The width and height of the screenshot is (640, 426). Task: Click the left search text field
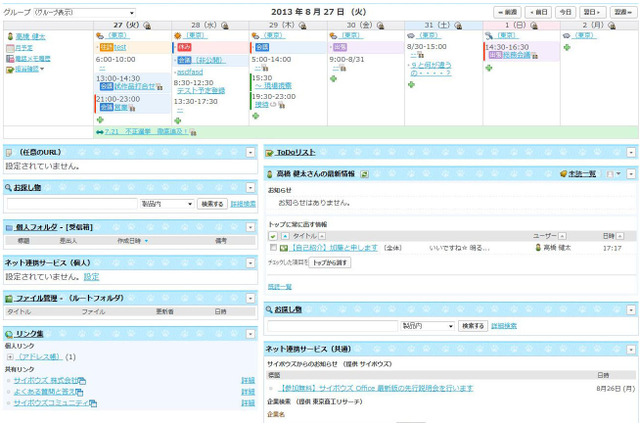click(72, 204)
